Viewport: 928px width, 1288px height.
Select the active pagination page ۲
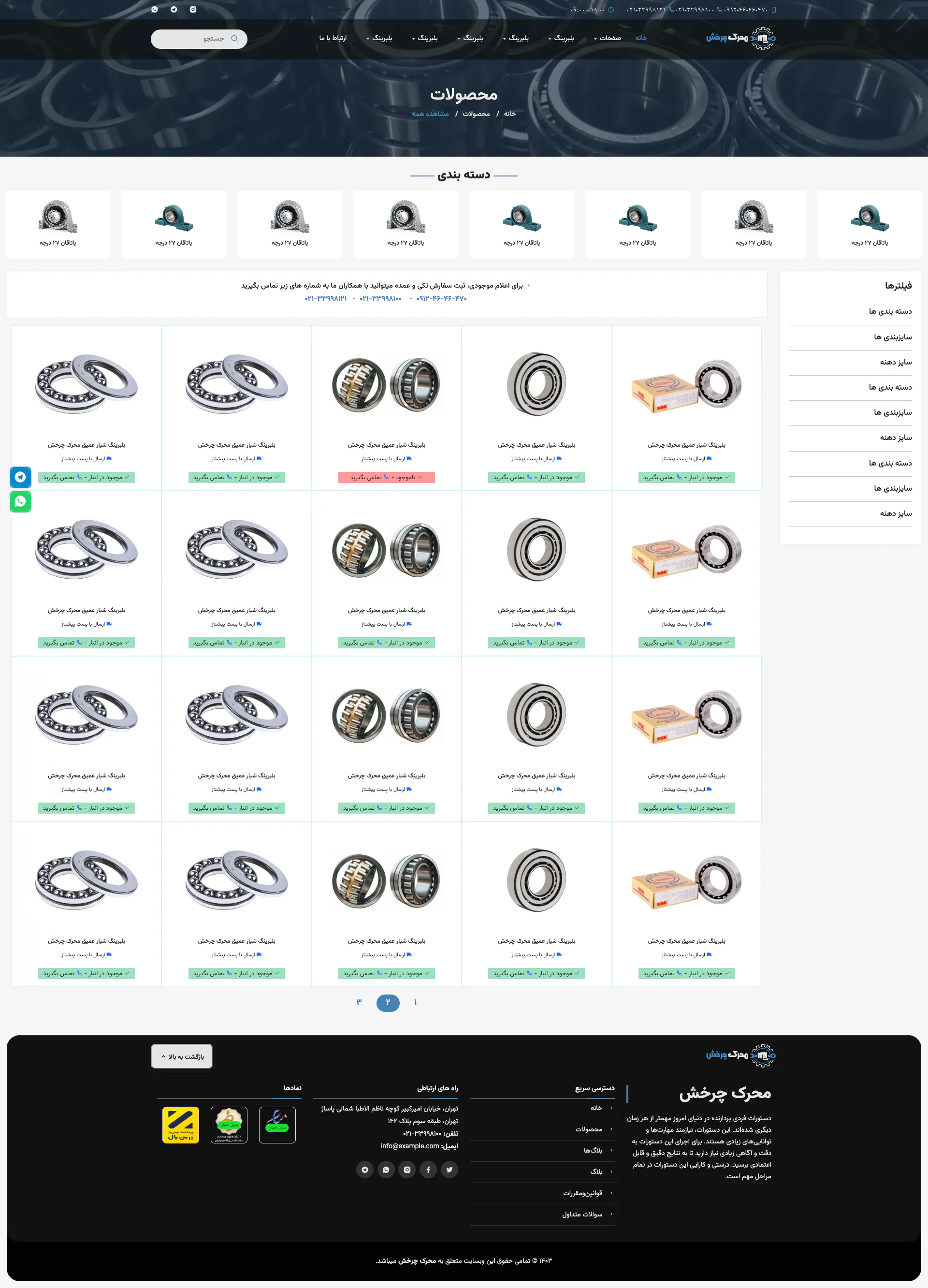(388, 1002)
